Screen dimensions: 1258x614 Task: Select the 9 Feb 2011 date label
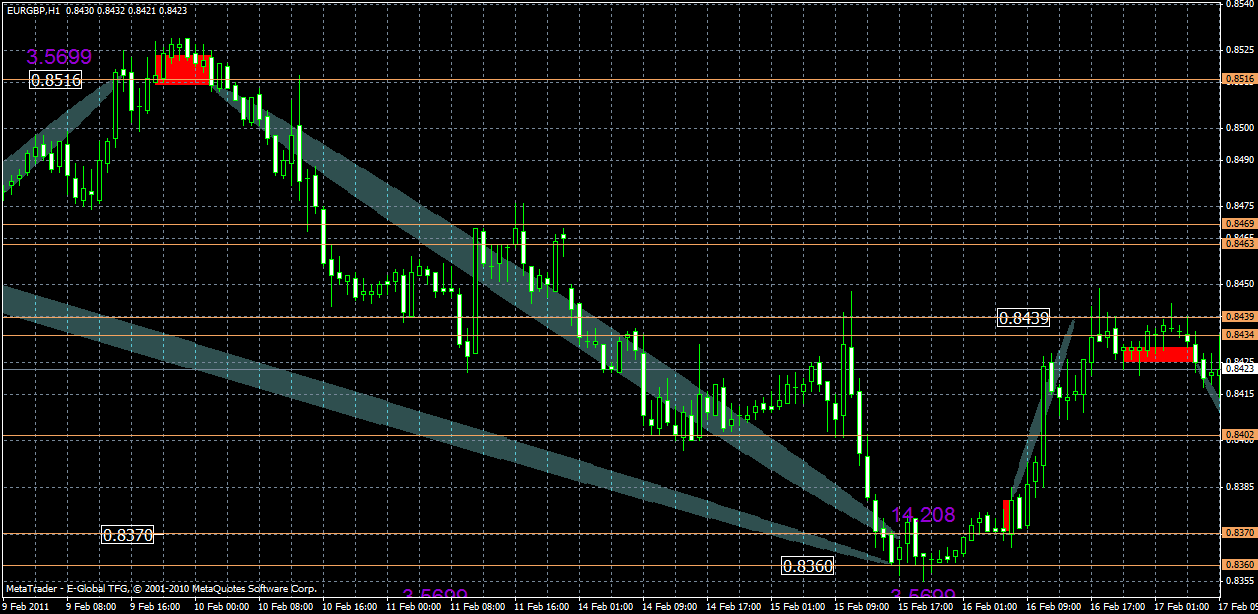click(x=25, y=606)
